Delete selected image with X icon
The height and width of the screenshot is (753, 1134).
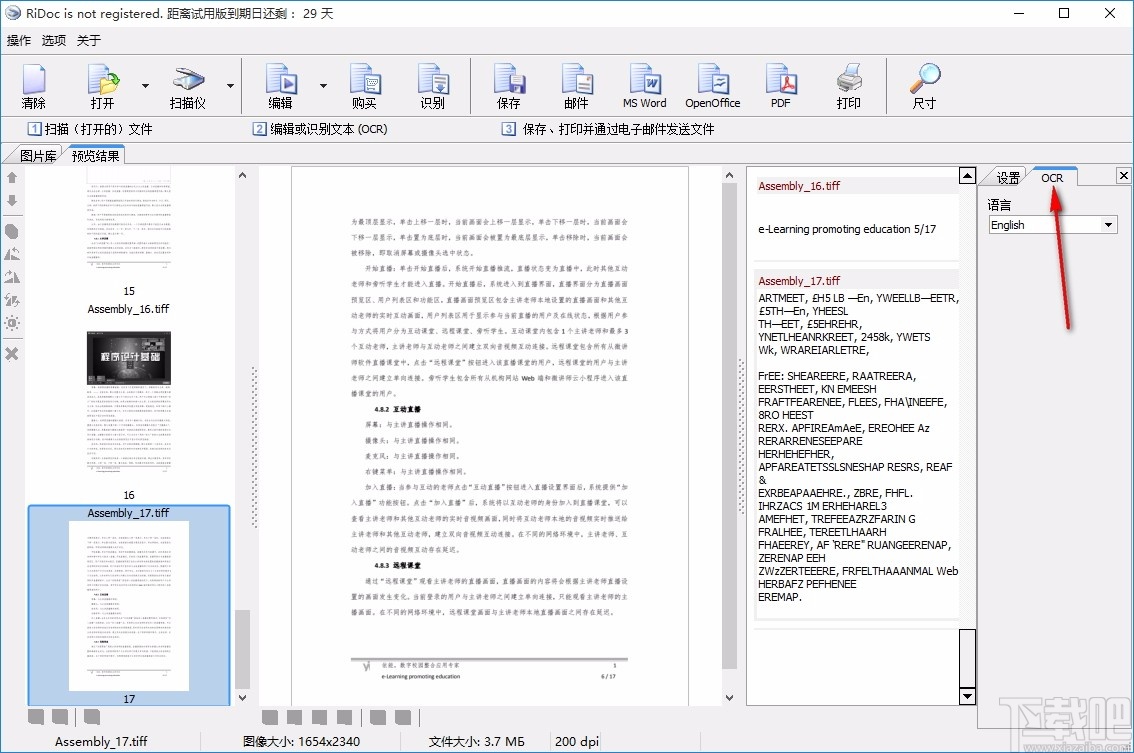click(x=12, y=354)
